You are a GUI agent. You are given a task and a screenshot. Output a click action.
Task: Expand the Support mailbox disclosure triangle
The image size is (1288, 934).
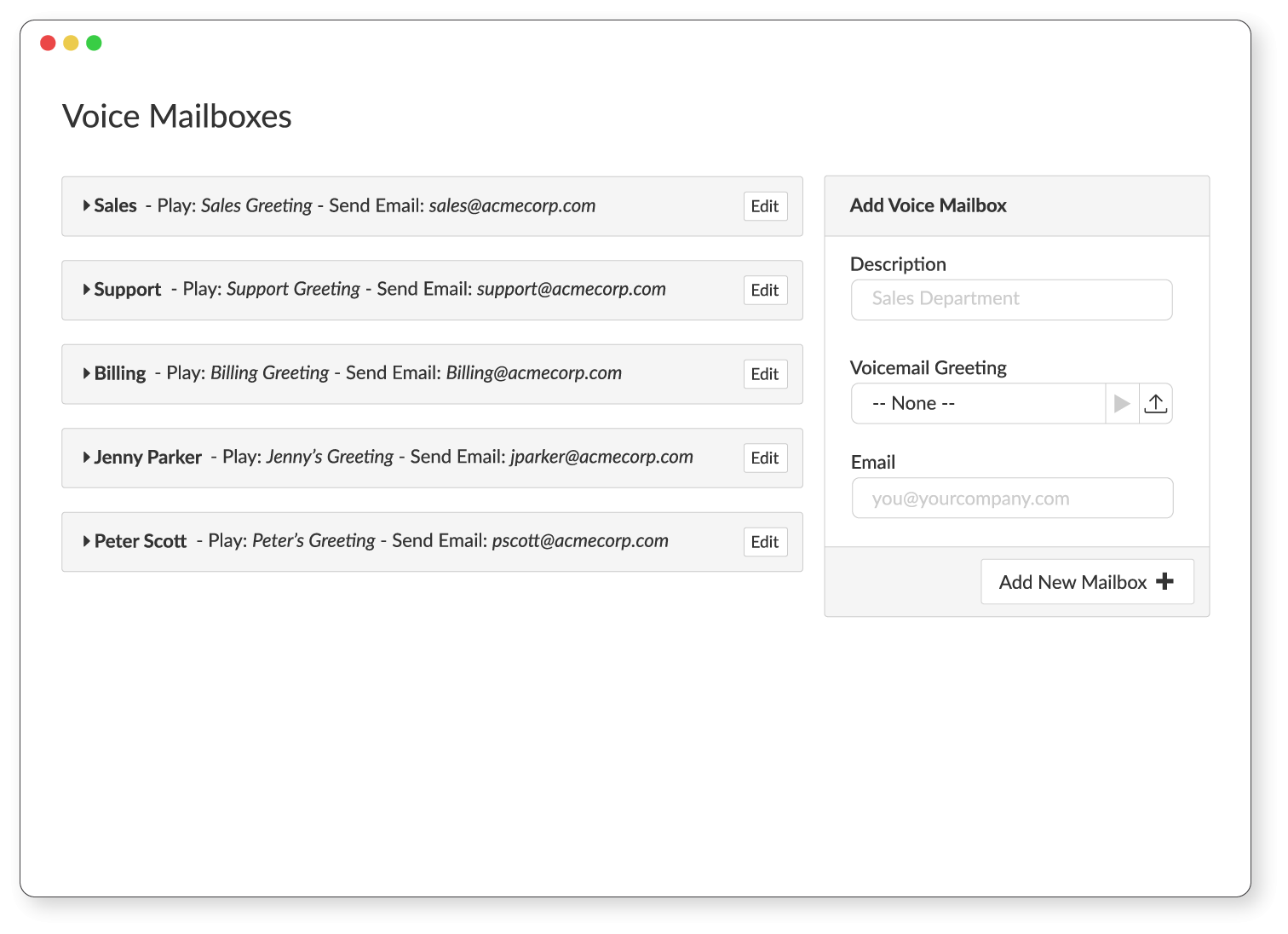click(x=87, y=290)
